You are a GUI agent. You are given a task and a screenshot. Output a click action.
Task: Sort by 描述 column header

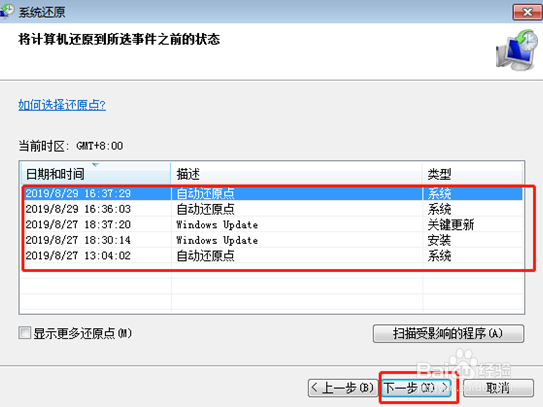296,174
